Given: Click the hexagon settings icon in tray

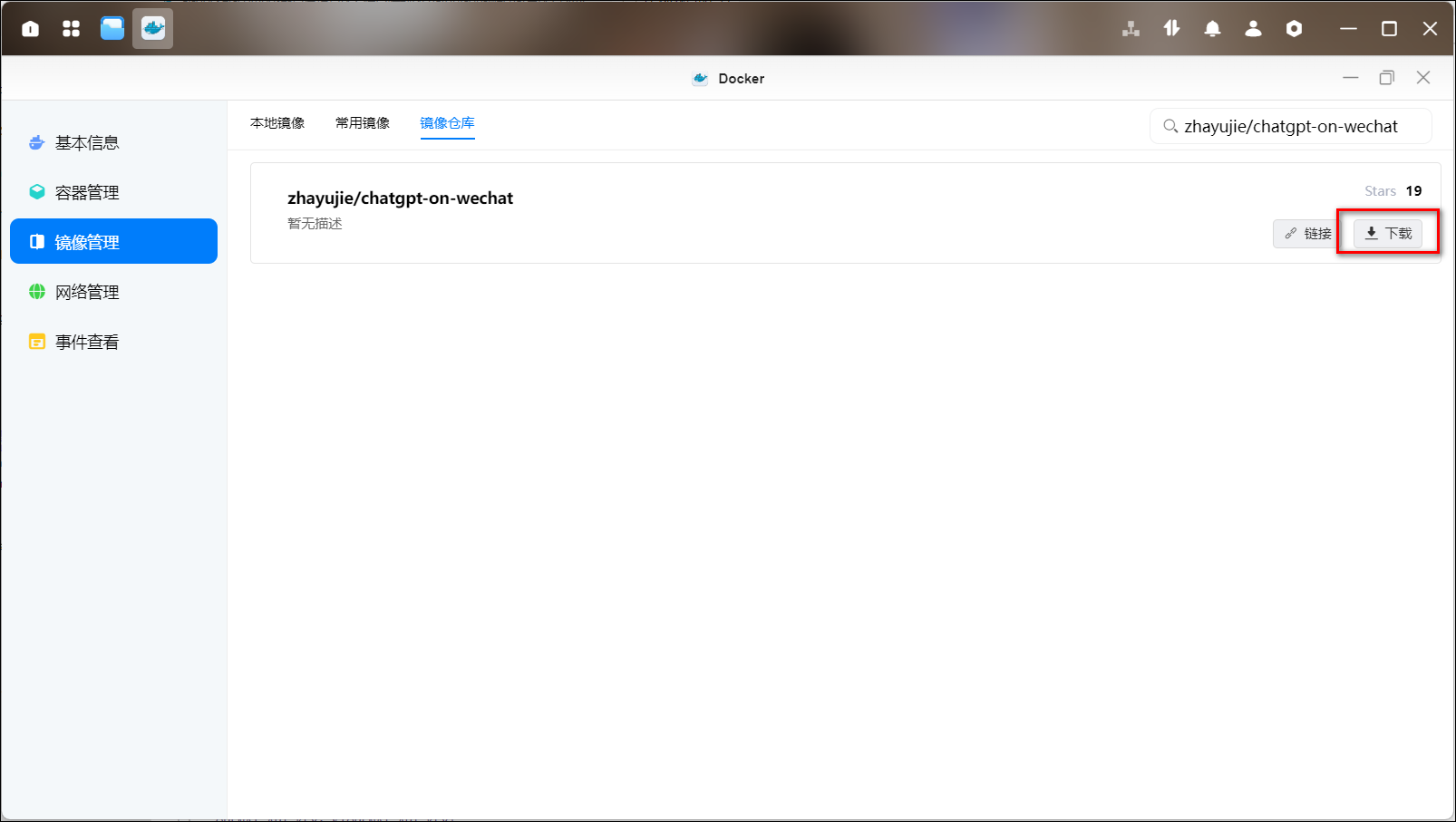Looking at the screenshot, I should [x=1294, y=29].
